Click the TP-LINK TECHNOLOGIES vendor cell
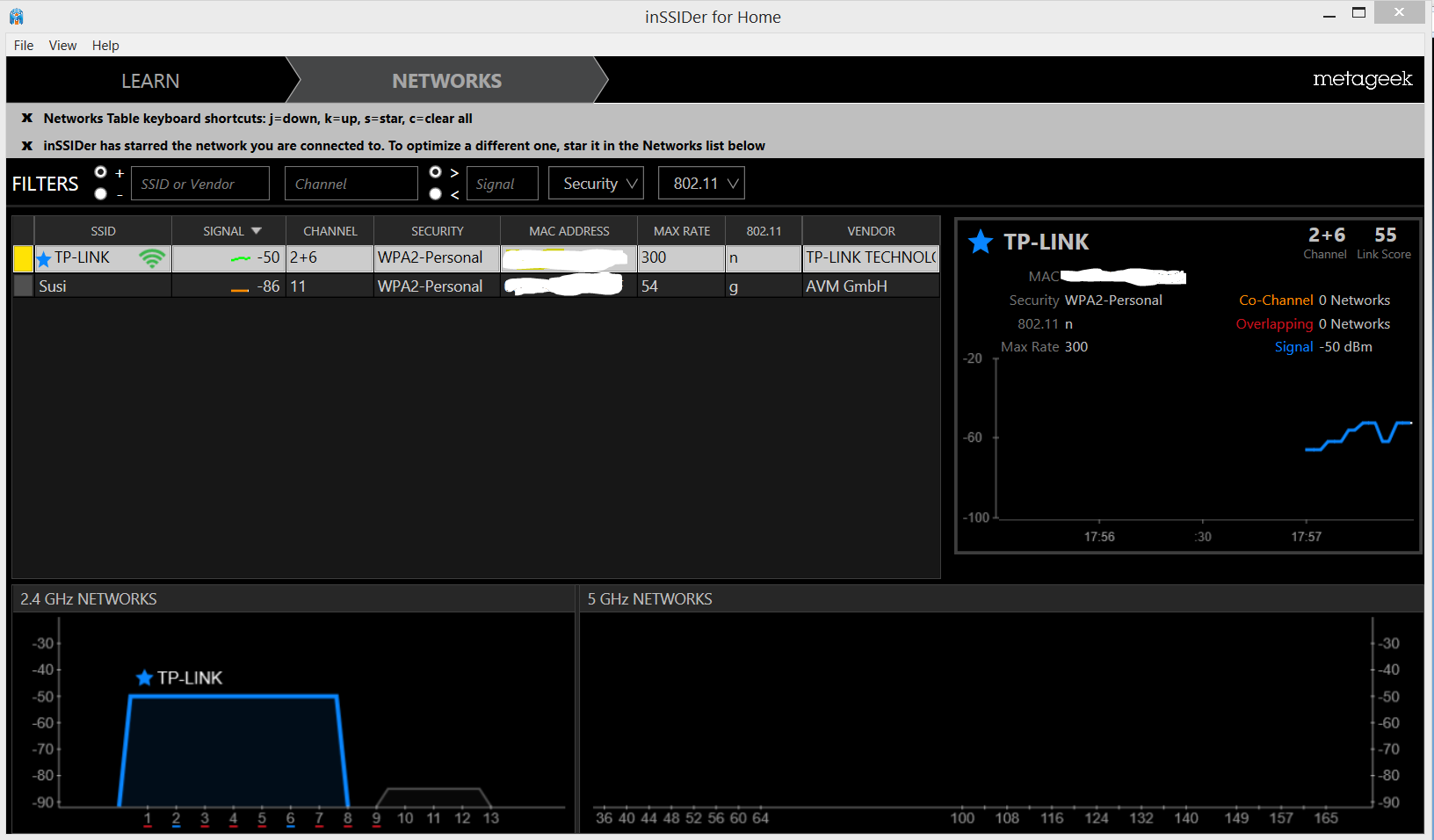 coord(871,257)
